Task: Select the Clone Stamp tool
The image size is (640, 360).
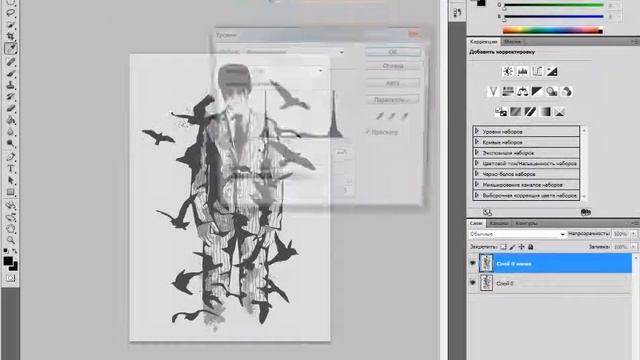Action: pos(11,85)
